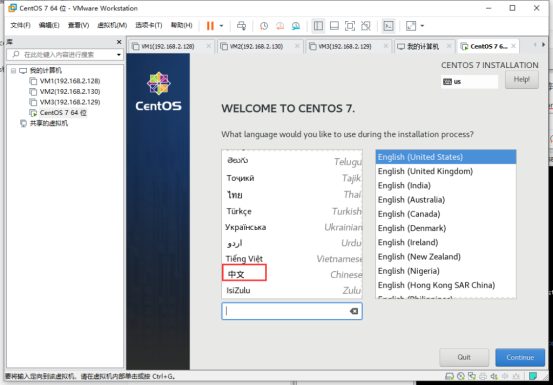Viewport: 553px width, 385px height.
Task: Open the snapshot manager icon
Action: click(296, 26)
